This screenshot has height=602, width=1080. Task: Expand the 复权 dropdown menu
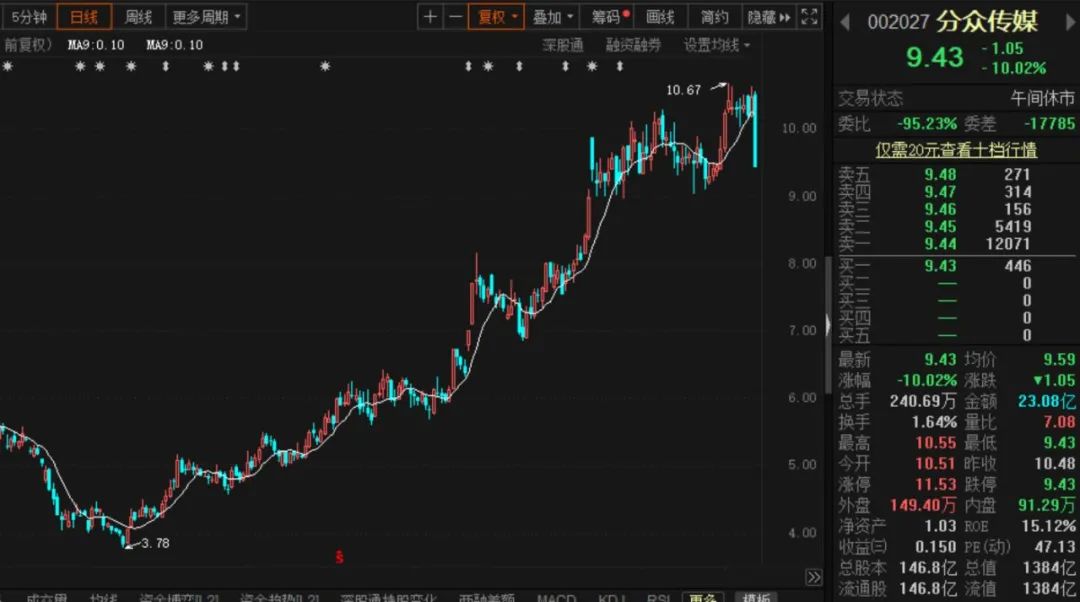tap(498, 17)
